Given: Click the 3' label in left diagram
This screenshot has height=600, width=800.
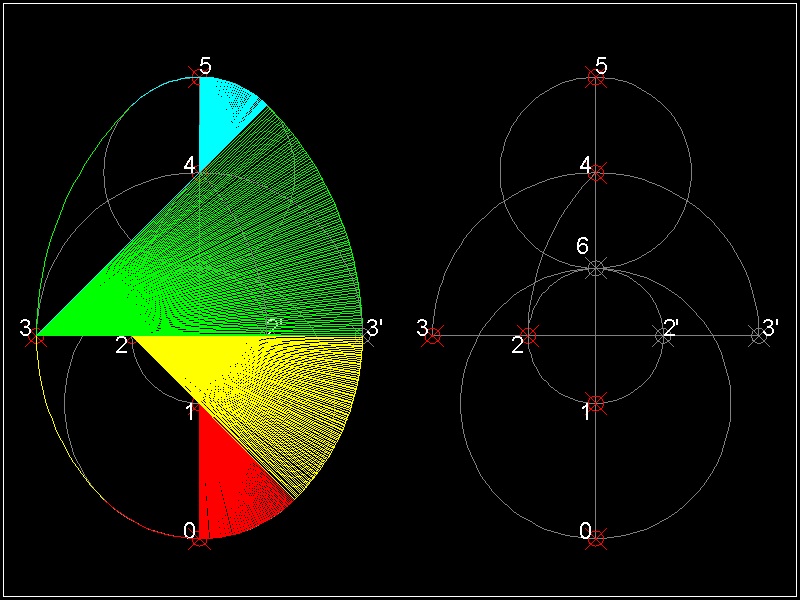Looking at the screenshot, I should pyautogui.click(x=375, y=327).
